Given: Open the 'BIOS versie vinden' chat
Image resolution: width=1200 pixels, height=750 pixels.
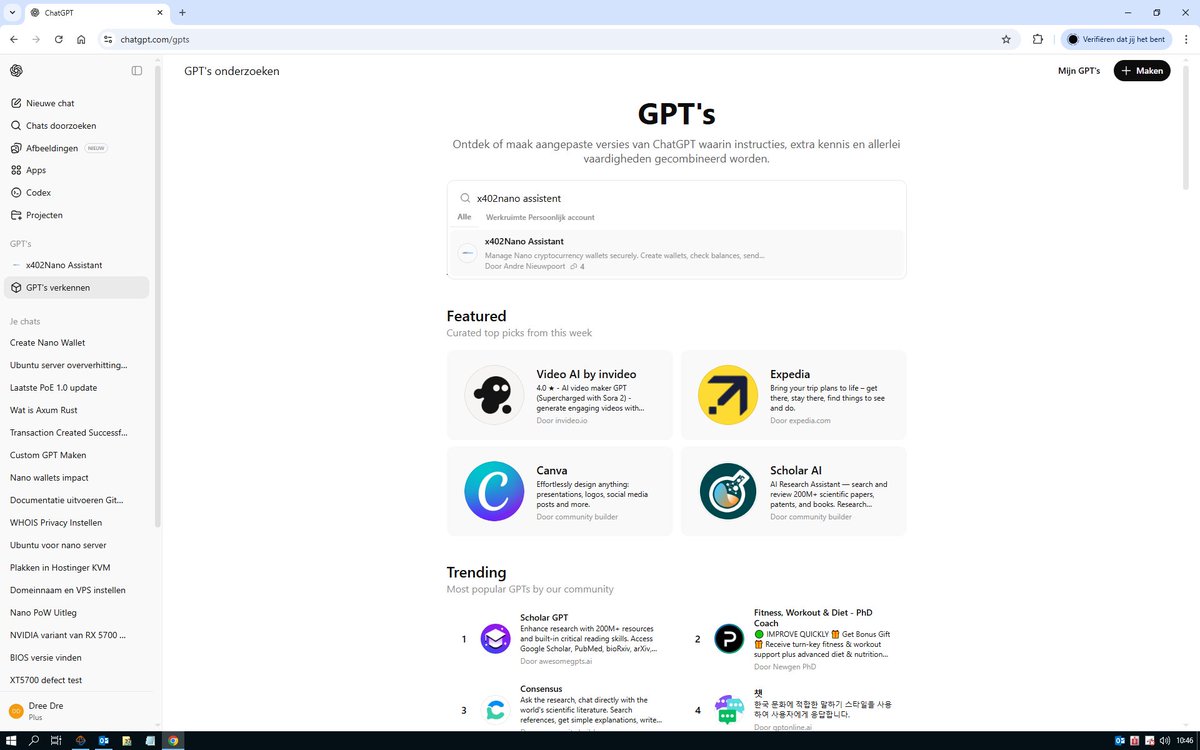Looking at the screenshot, I should (77, 658).
